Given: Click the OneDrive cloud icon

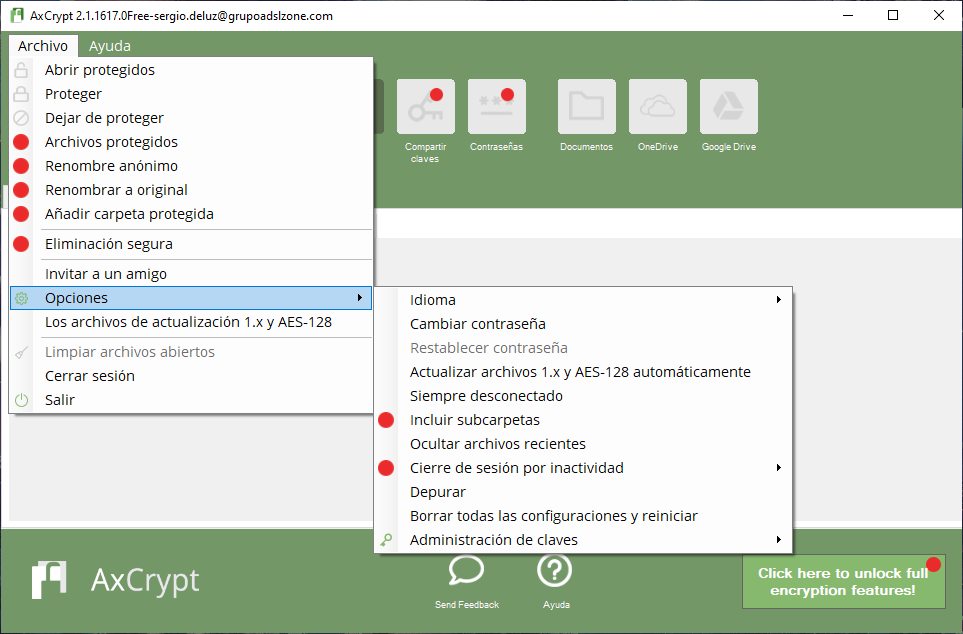Looking at the screenshot, I should (x=657, y=107).
